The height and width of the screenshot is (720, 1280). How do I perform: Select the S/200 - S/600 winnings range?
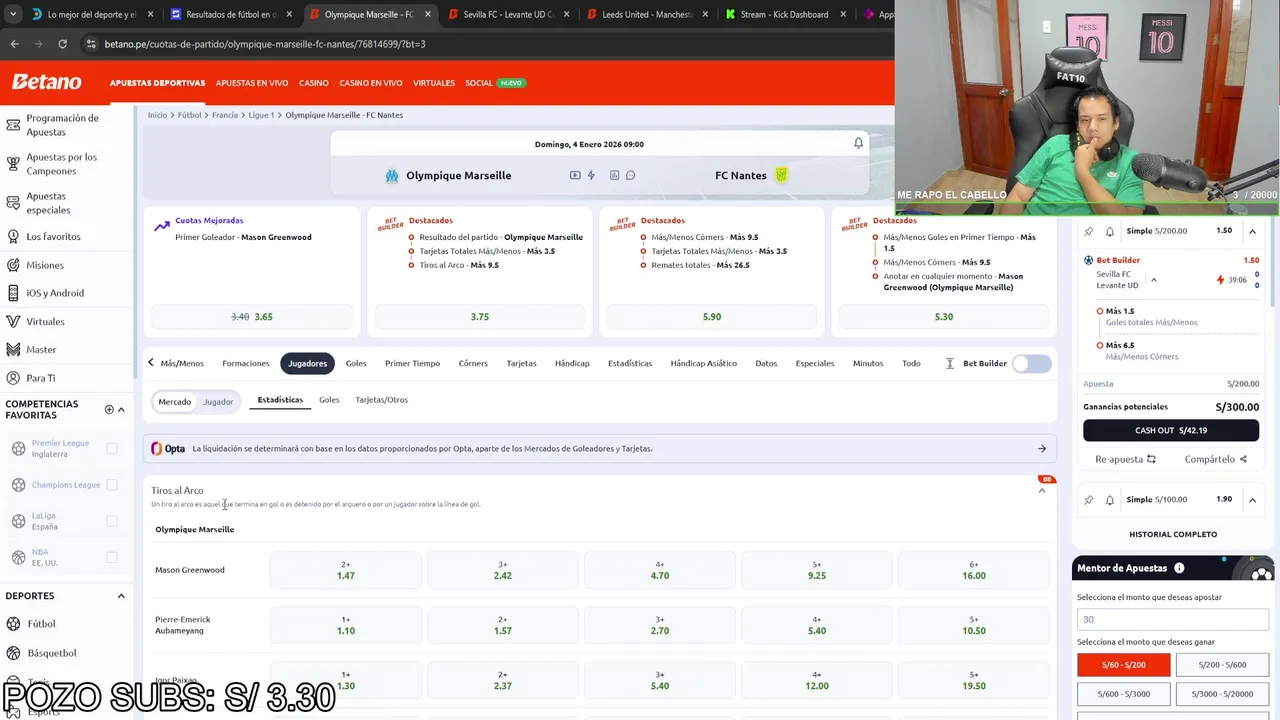click(1222, 664)
